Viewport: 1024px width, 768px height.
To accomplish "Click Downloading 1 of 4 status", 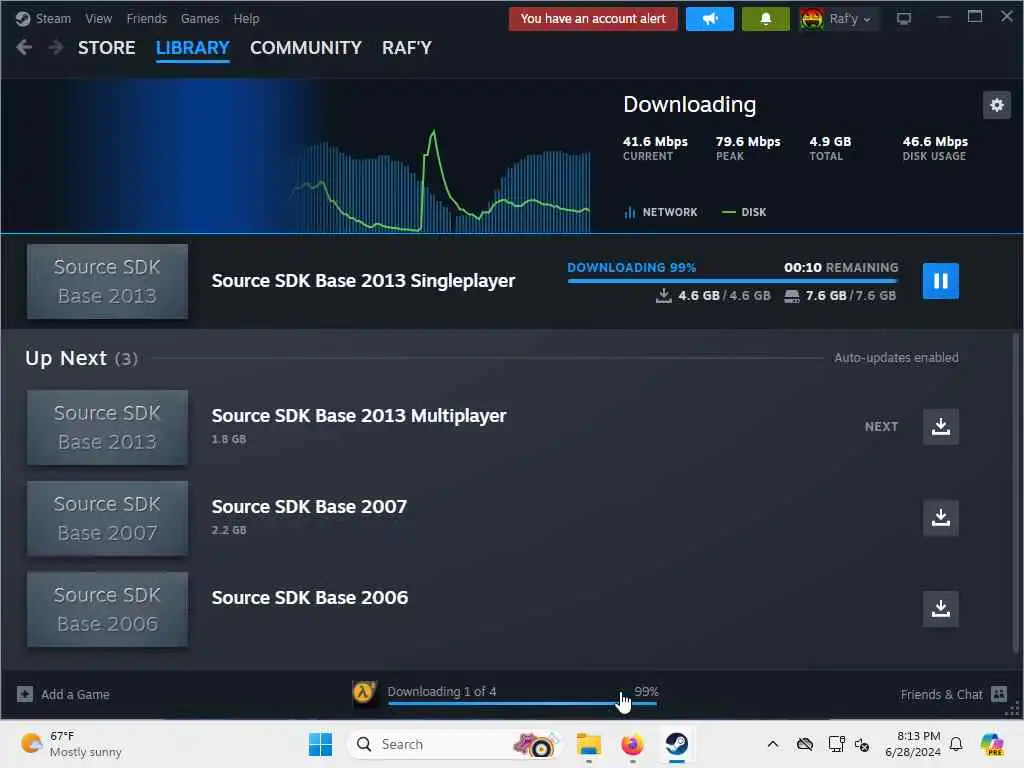I will [x=441, y=691].
